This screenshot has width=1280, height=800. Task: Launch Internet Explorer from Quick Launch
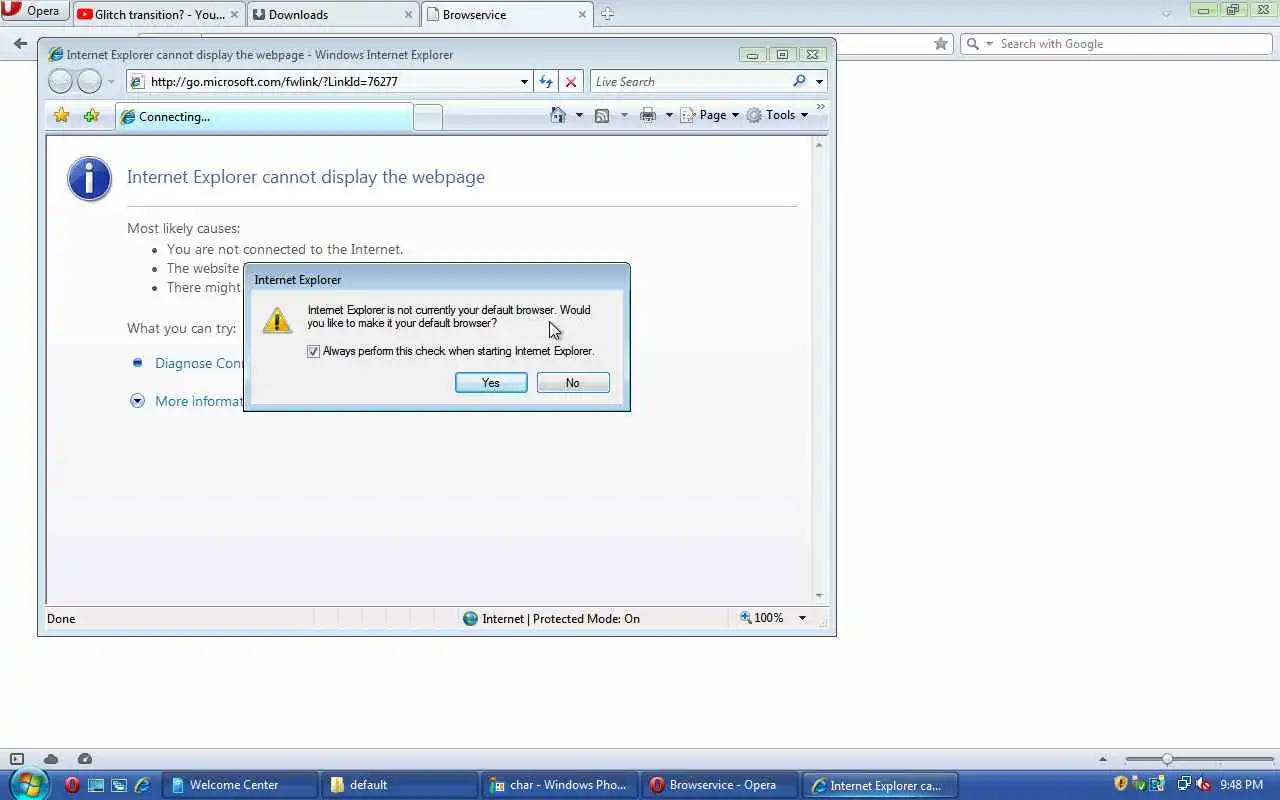tap(142, 785)
